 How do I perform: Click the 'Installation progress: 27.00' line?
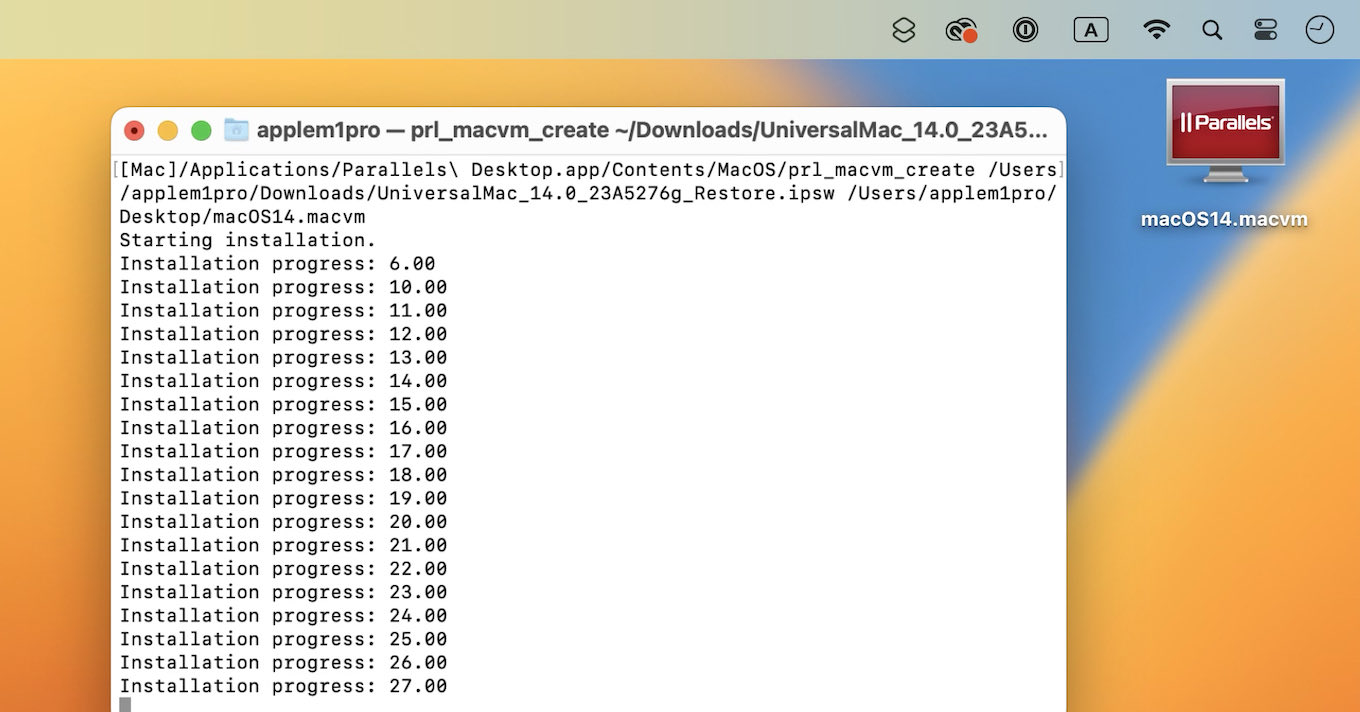(283, 686)
